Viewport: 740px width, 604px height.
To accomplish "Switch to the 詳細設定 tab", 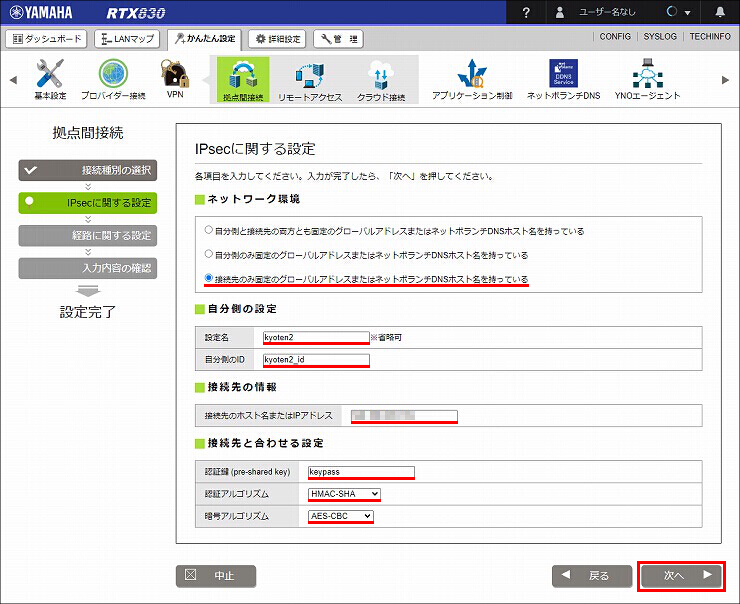I will (278, 39).
